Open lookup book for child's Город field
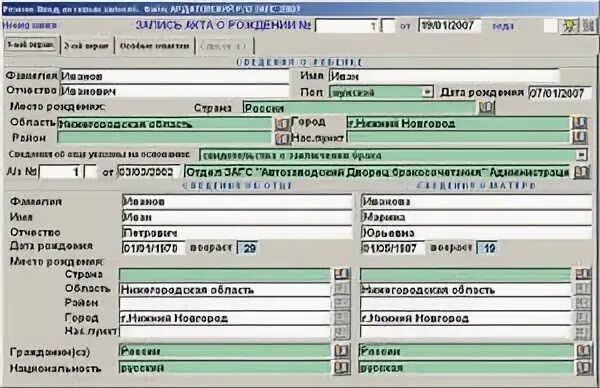The height and width of the screenshot is (388, 600). pyautogui.click(x=580, y=123)
